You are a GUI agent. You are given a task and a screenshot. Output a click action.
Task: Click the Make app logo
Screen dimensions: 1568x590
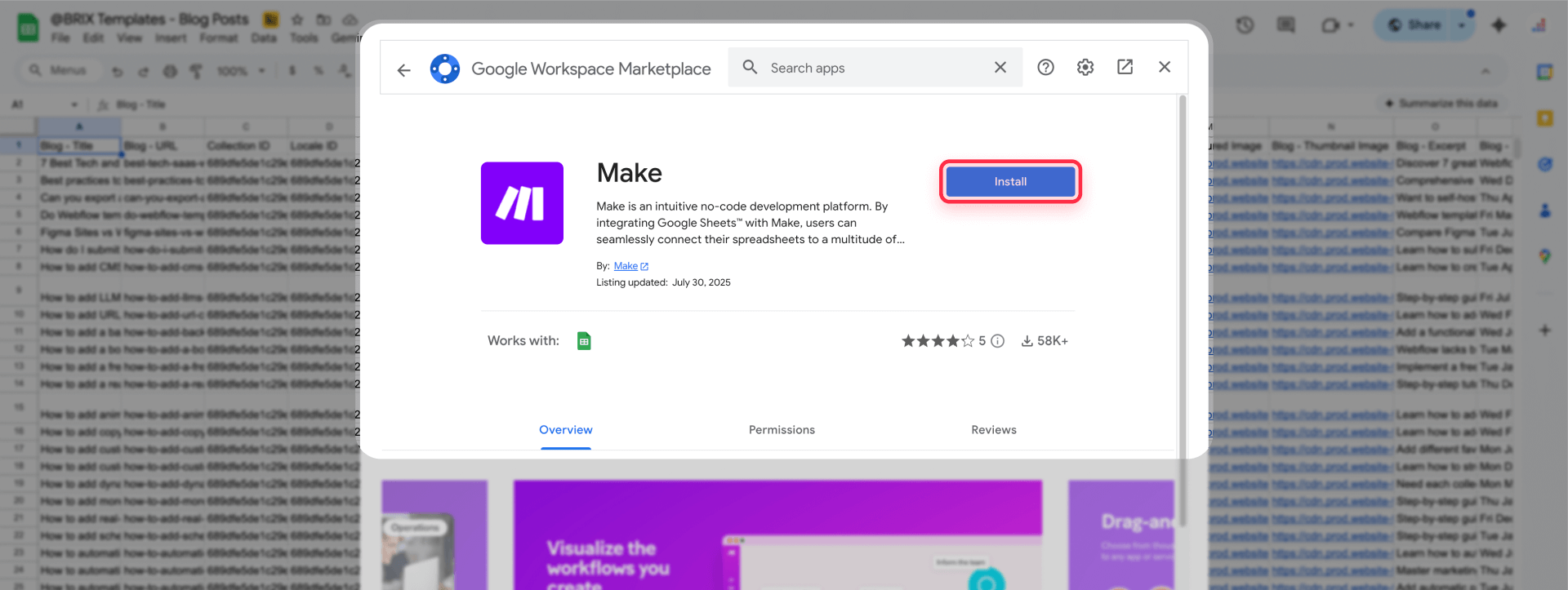522,203
